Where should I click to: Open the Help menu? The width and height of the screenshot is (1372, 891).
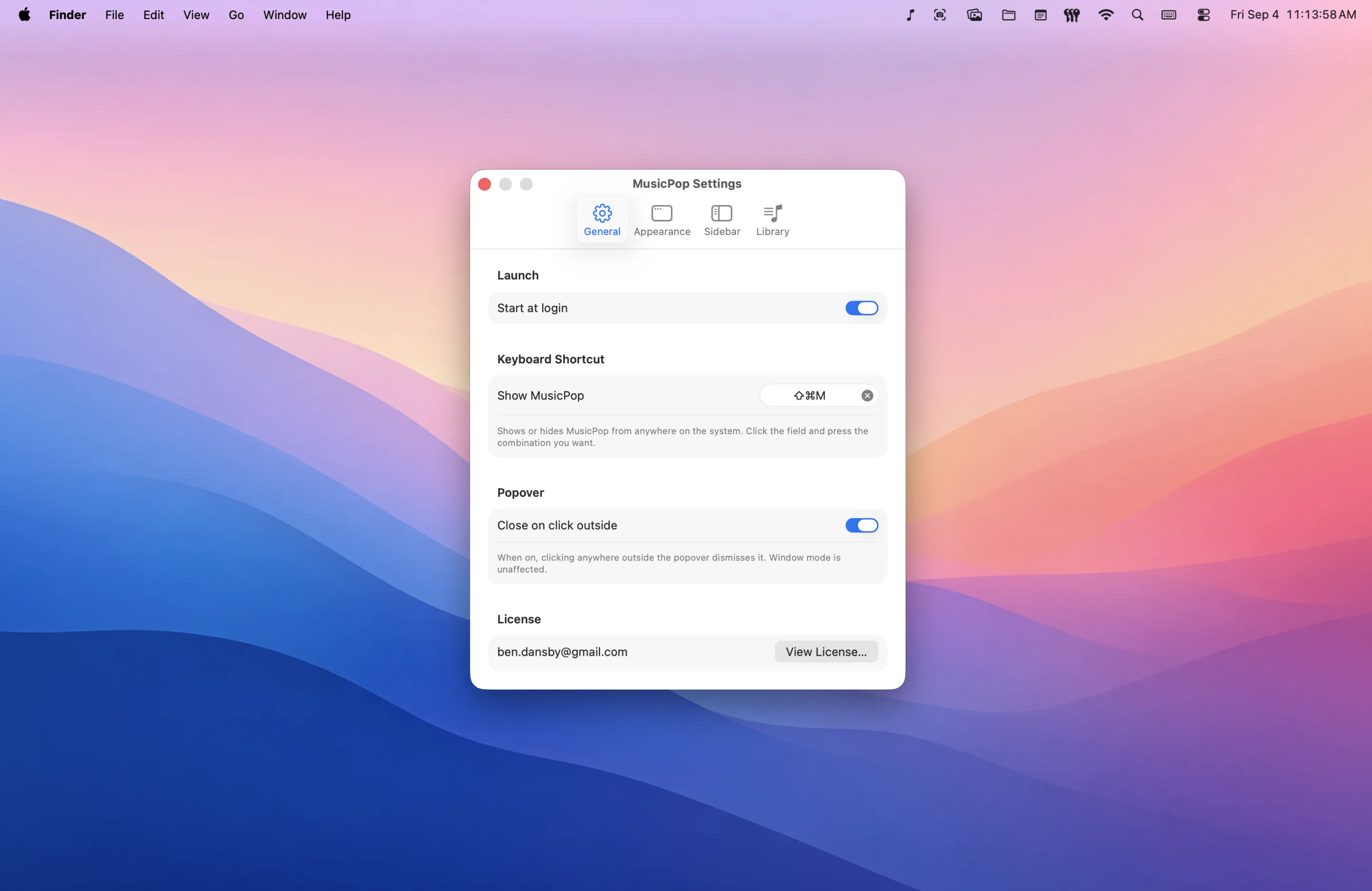click(338, 15)
